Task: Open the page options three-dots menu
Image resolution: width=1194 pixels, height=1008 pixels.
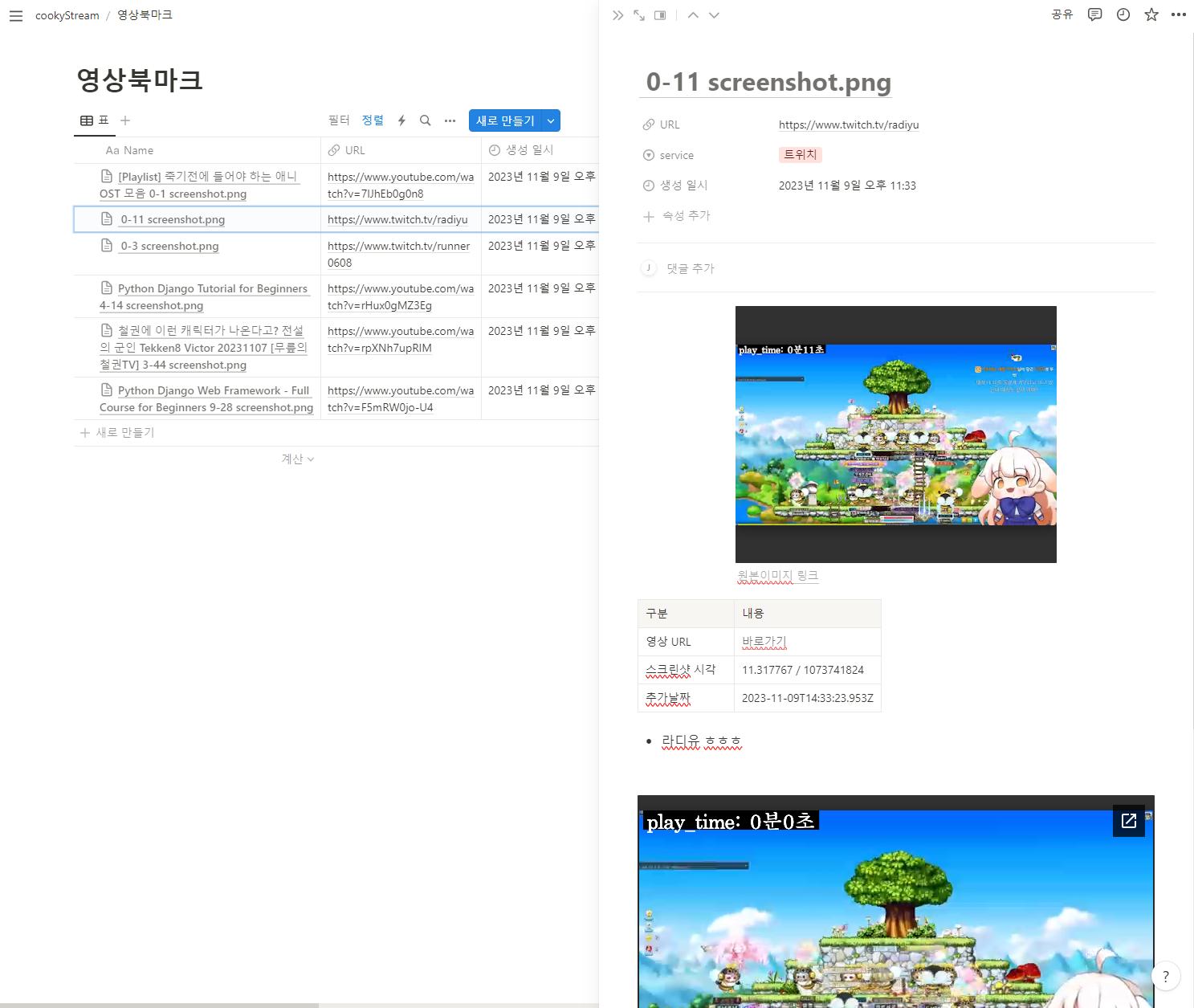Action: coord(1179,14)
